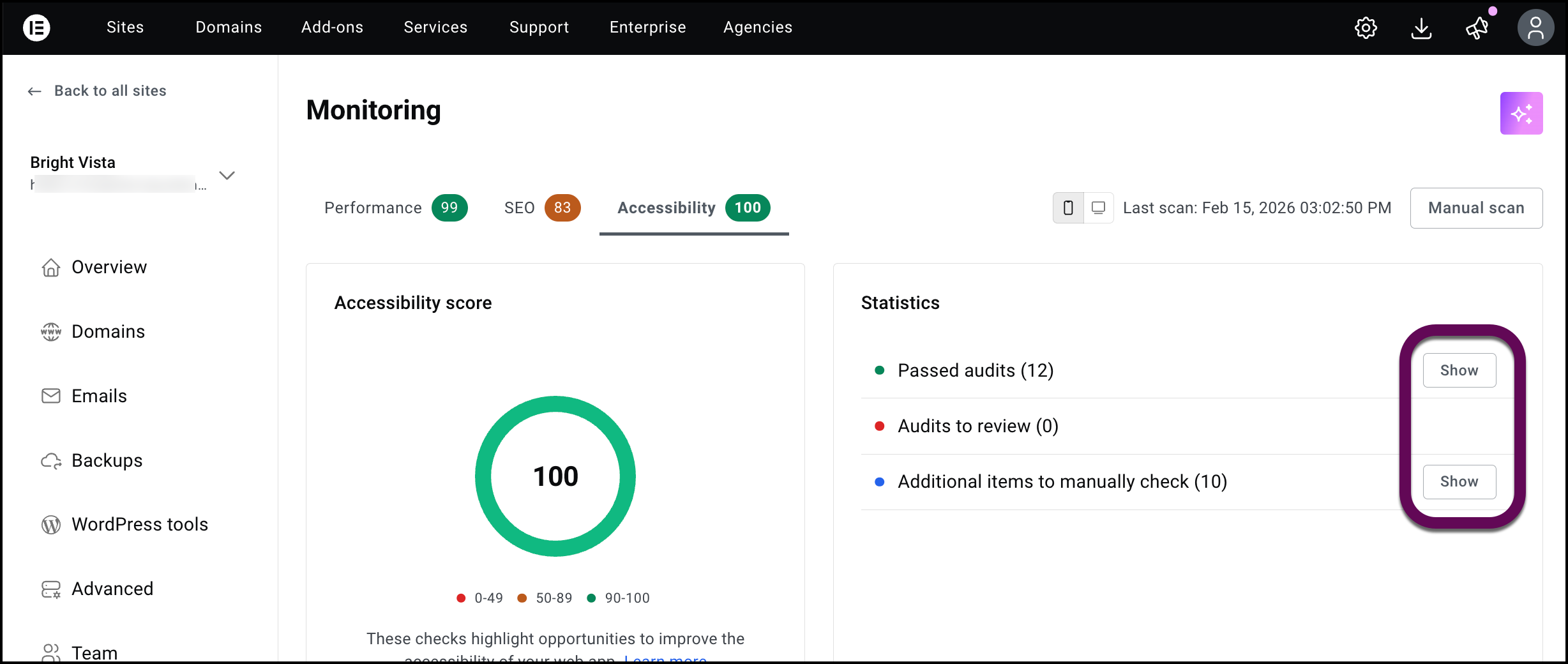Click the download icon in header
The image size is (1568, 664).
pyautogui.click(x=1421, y=28)
